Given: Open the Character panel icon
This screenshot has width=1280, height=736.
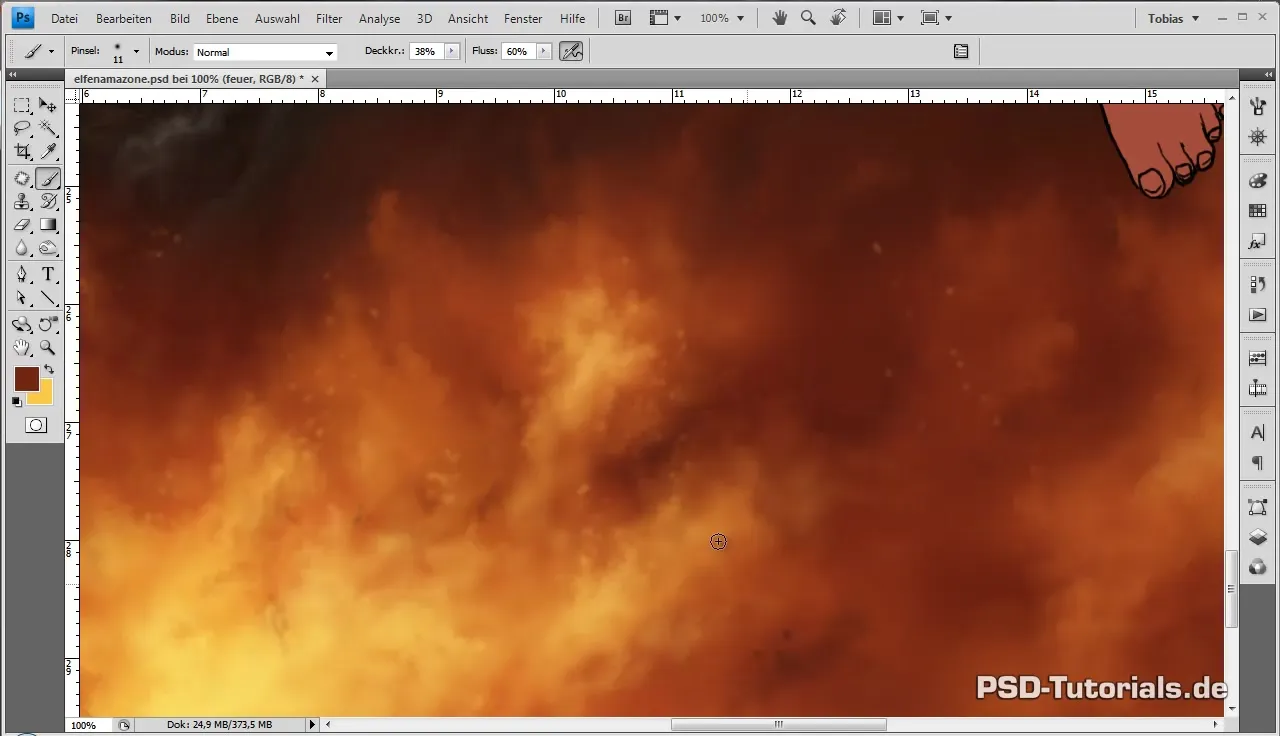Looking at the screenshot, I should pyautogui.click(x=1258, y=432).
